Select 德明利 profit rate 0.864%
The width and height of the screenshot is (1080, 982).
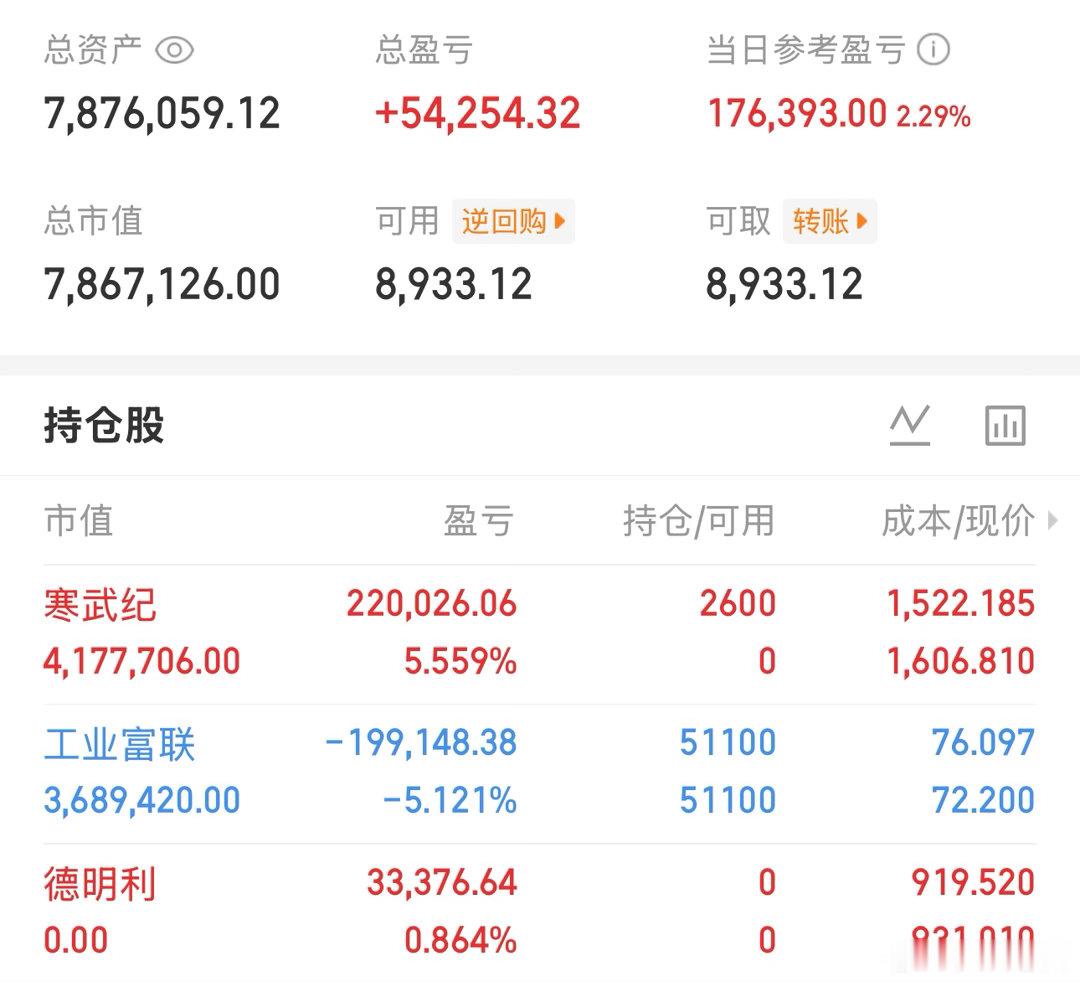pyautogui.click(x=460, y=941)
